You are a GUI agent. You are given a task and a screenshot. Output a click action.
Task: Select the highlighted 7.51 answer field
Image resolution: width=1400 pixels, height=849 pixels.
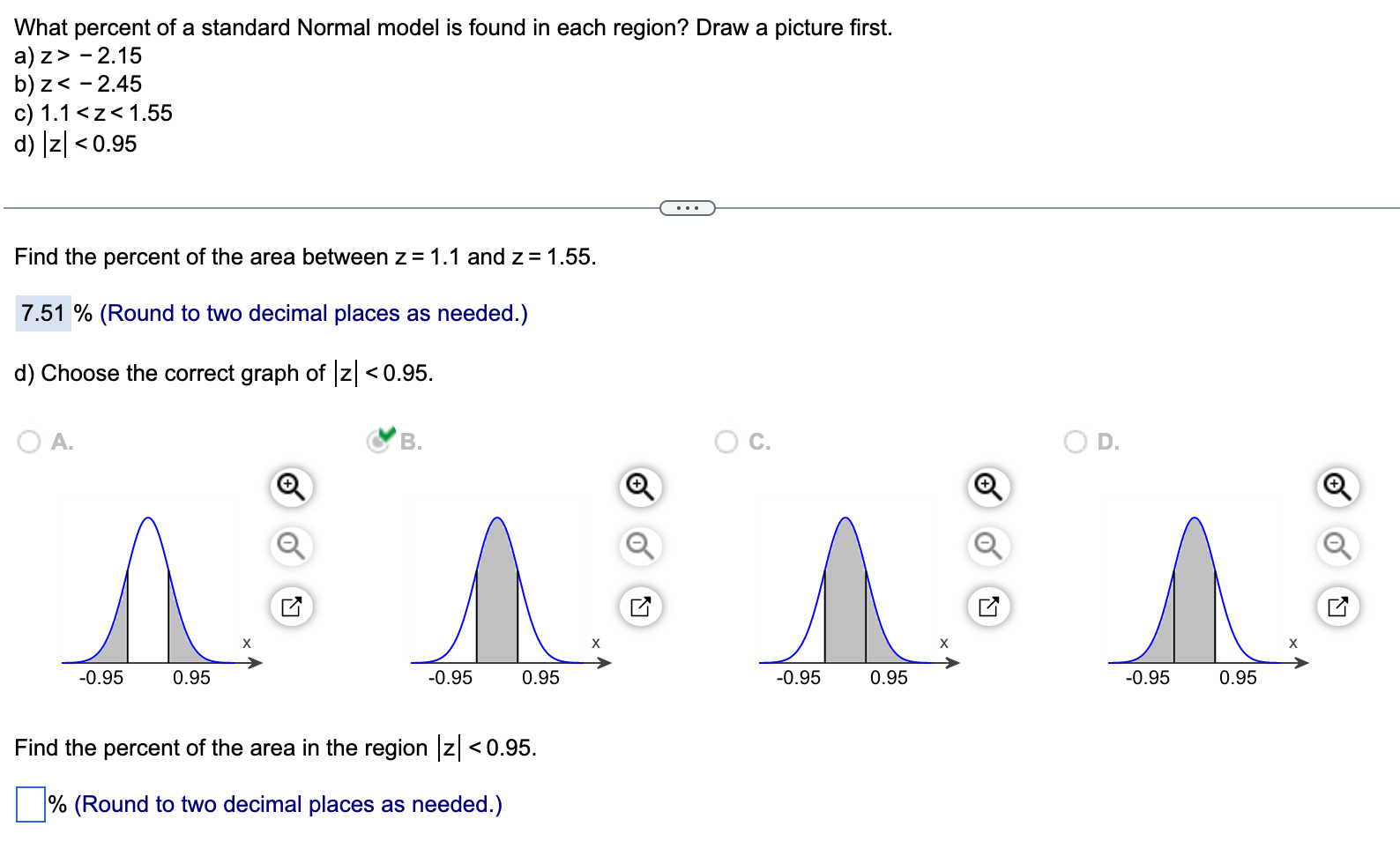[x=41, y=312]
